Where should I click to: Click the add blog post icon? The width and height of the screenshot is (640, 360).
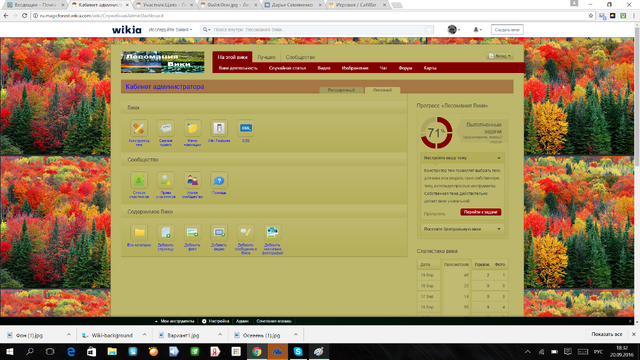pos(246,233)
